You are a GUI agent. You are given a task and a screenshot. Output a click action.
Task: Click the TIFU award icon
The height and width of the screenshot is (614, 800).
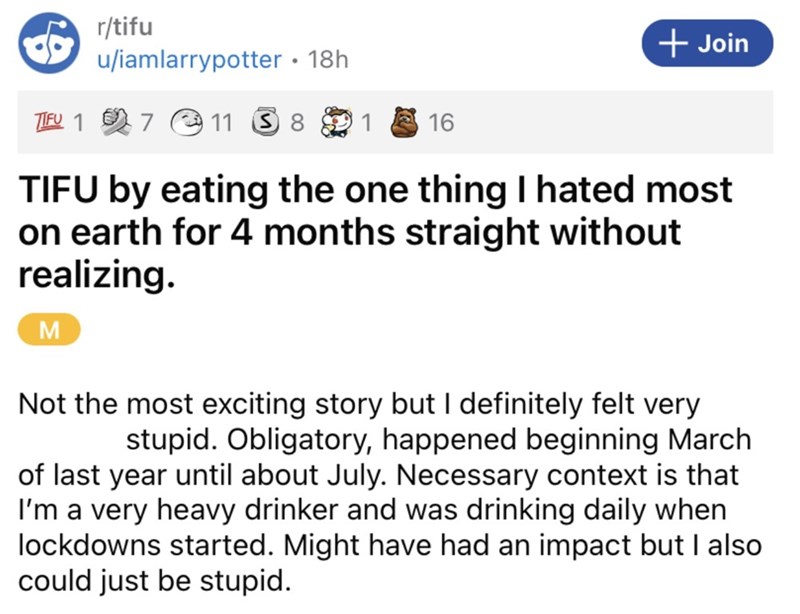(48, 123)
